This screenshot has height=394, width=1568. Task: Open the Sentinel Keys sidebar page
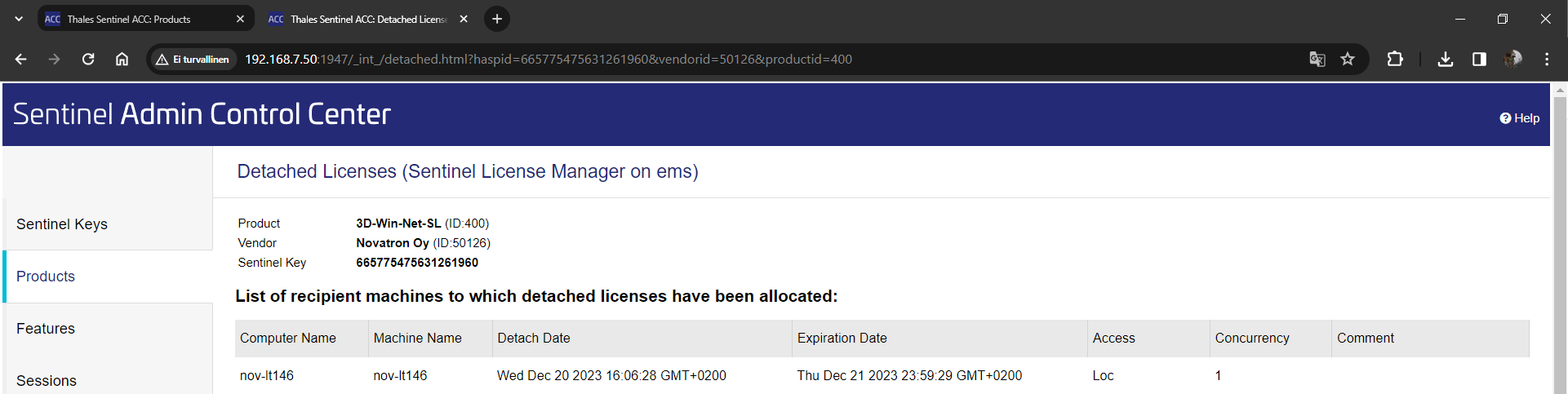tap(62, 224)
